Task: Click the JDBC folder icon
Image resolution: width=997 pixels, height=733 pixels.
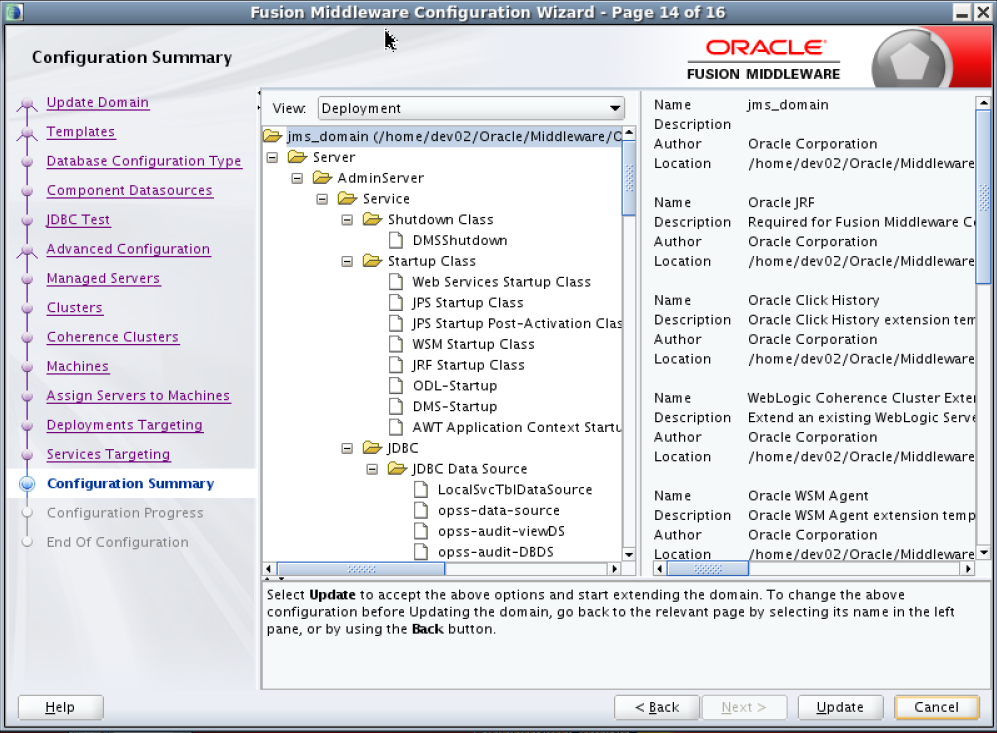Action: tap(373, 448)
